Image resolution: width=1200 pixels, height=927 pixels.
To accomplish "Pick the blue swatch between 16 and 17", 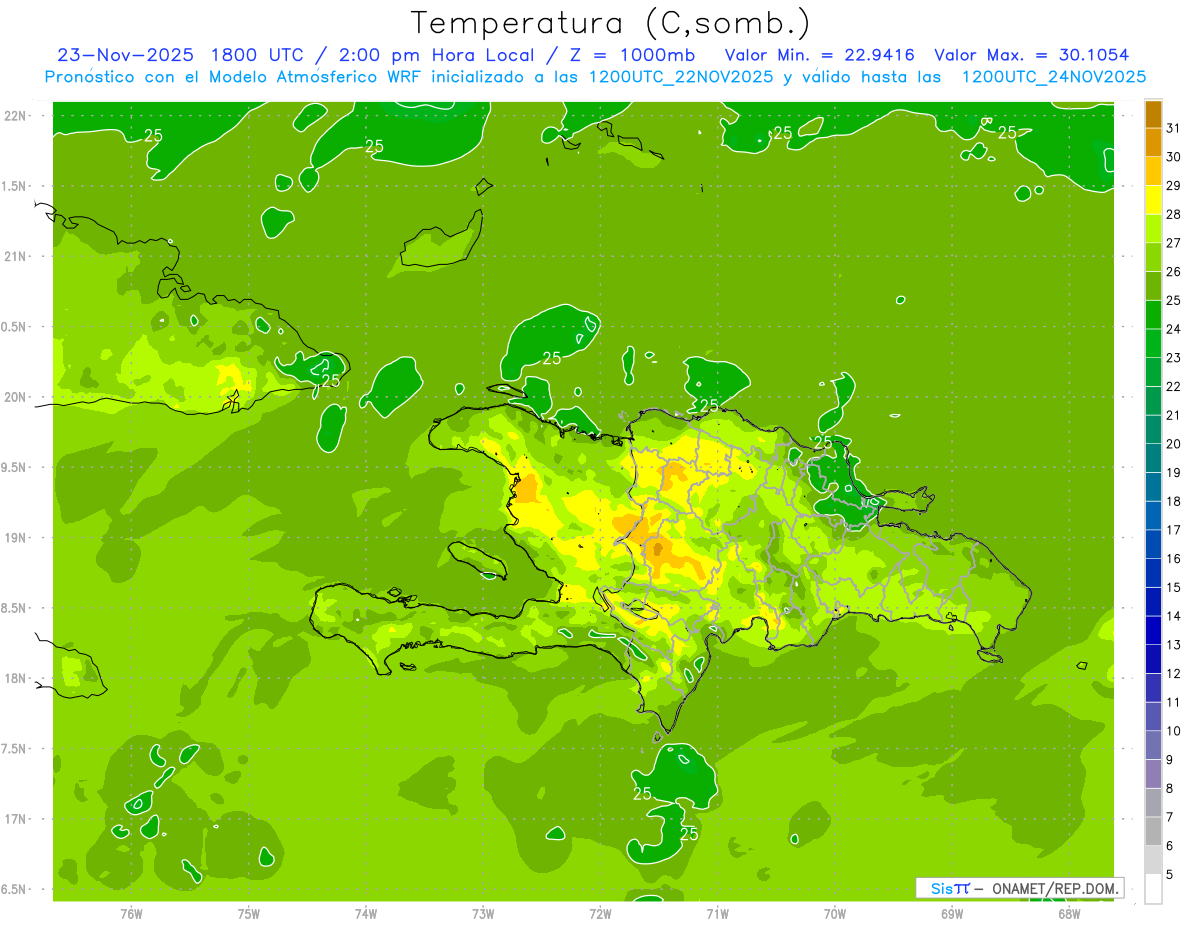I will (1153, 545).
